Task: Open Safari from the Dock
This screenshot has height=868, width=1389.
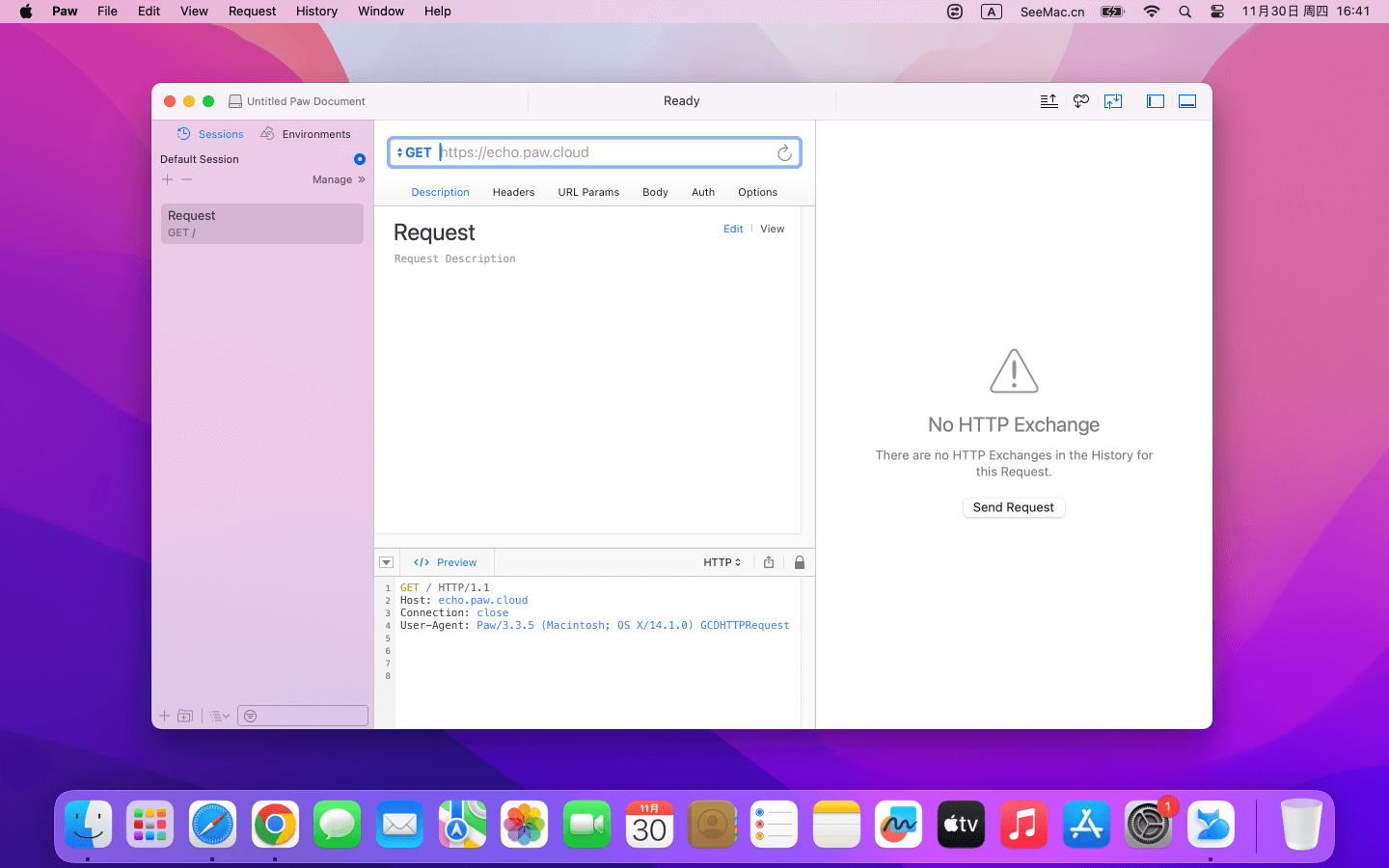Action: click(212, 825)
